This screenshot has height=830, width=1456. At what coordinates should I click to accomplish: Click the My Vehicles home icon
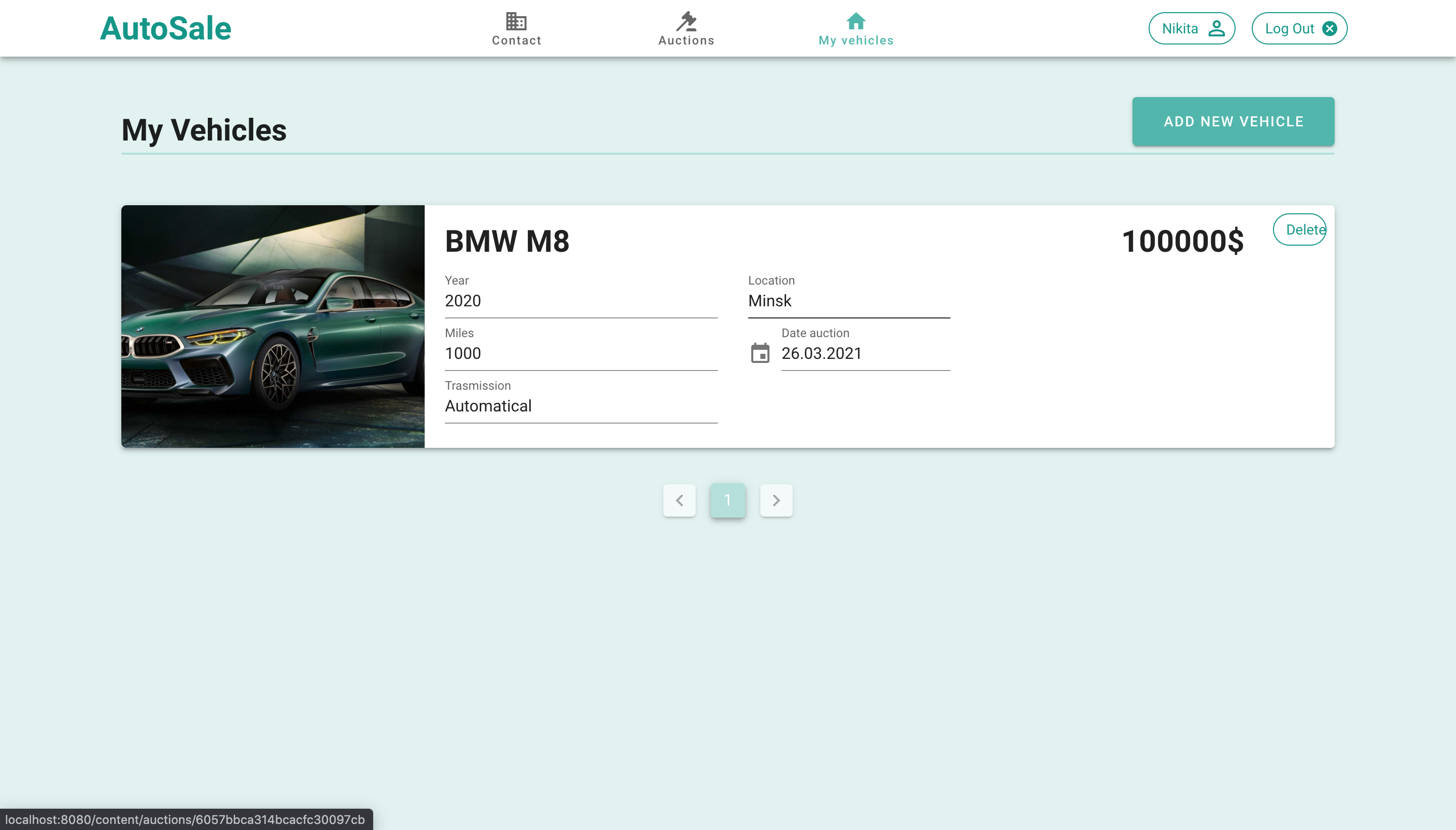[x=856, y=19]
